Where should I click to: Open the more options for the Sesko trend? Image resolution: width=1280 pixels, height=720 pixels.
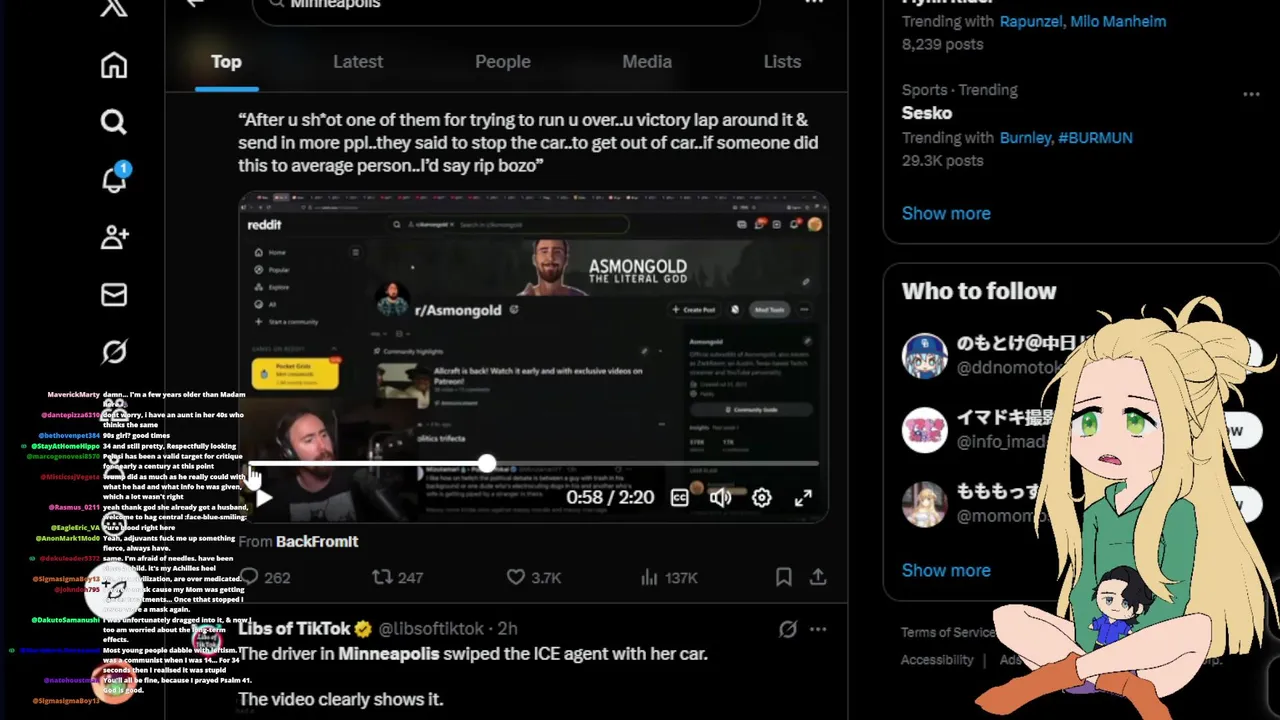(x=1251, y=94)
